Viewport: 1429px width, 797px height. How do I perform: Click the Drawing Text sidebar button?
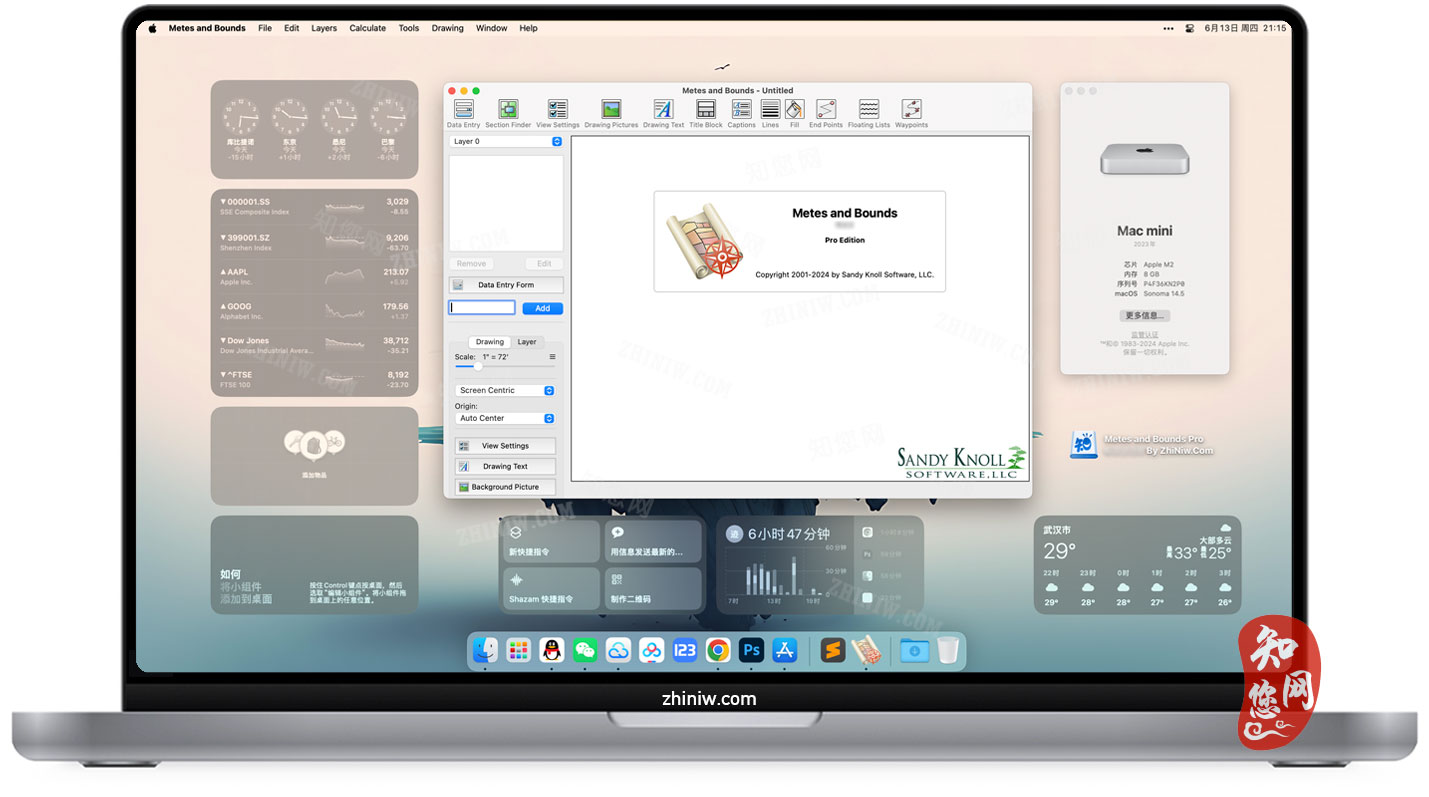505,466
